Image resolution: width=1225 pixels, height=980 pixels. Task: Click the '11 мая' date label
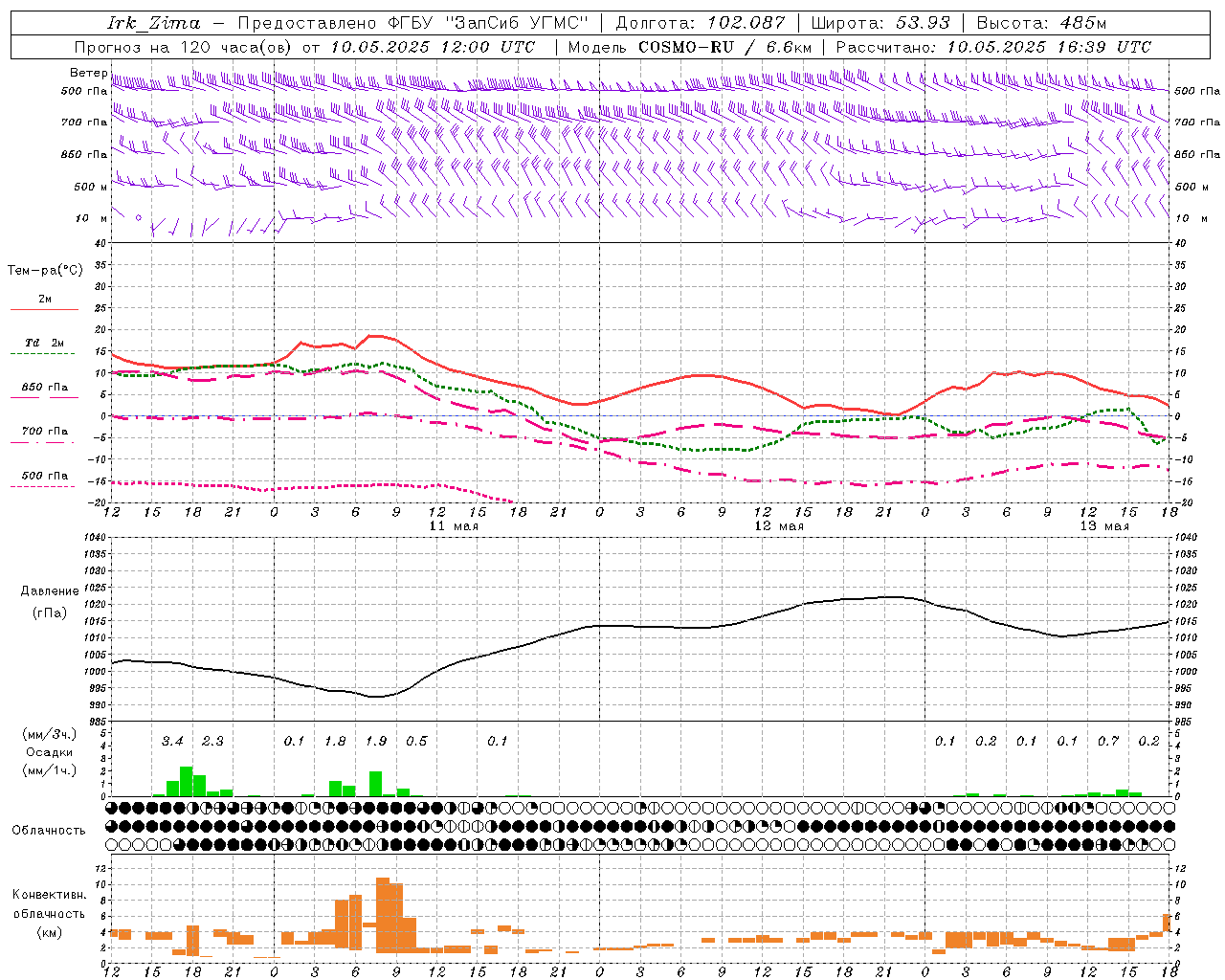pyautogui.click(x=454, y=526)
